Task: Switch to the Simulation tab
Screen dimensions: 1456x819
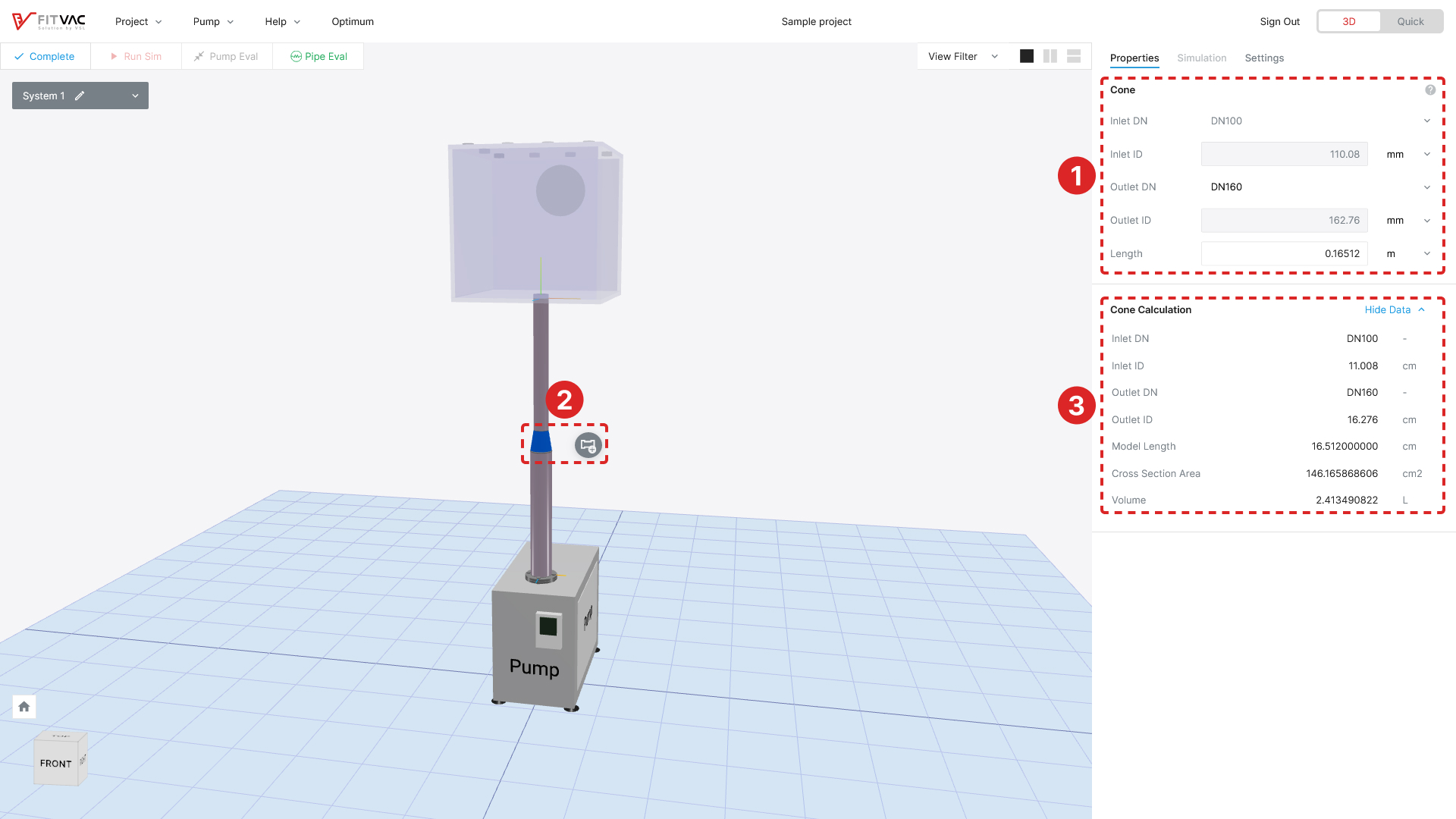Action: pos(1202,58)
